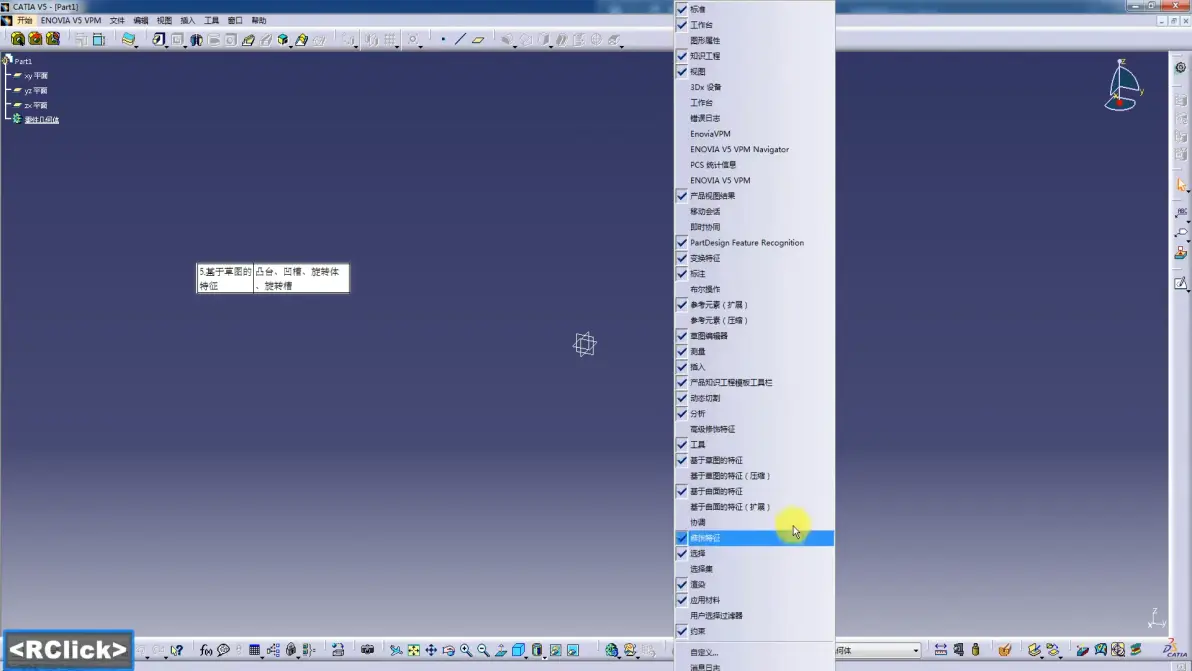Click the Measure Between icon

tap(940, 650)
